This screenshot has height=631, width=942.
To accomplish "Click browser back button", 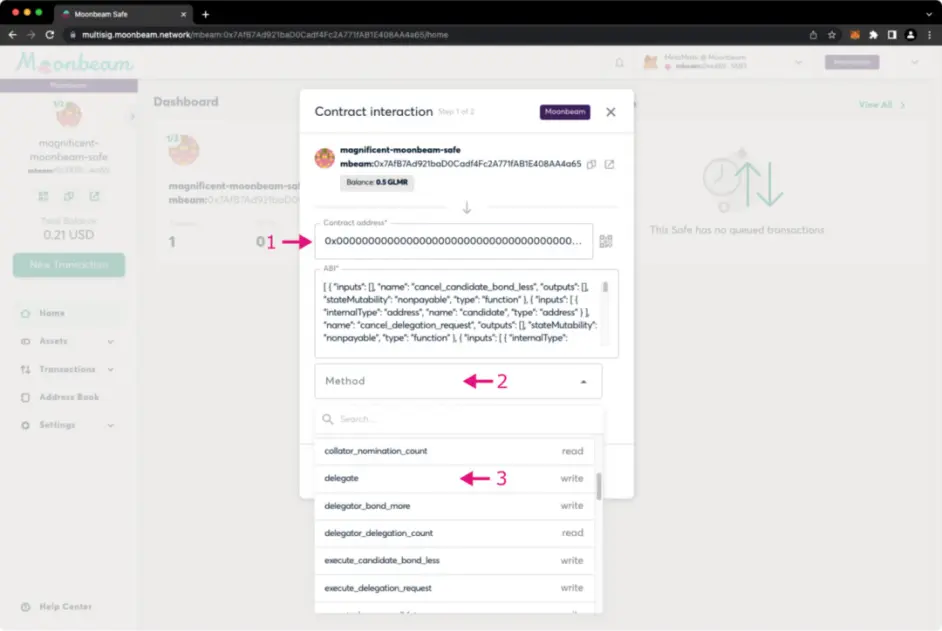I will [13, 35].
